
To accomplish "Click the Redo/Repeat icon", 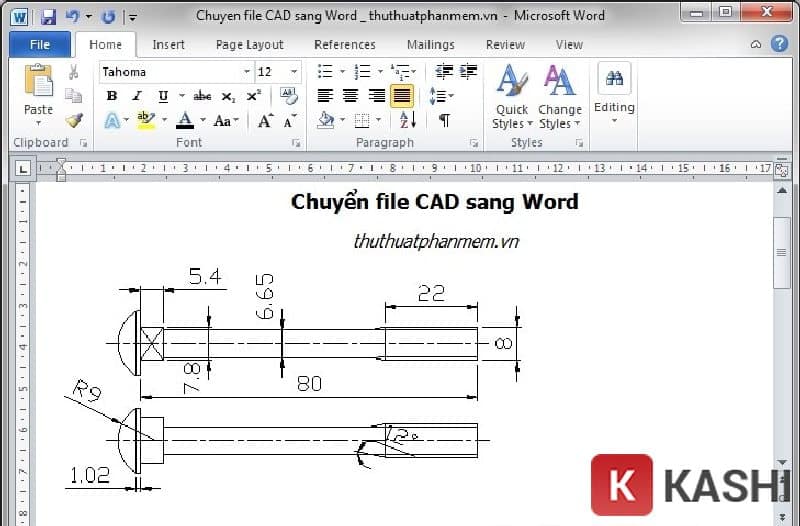I will tap(108, 17).
